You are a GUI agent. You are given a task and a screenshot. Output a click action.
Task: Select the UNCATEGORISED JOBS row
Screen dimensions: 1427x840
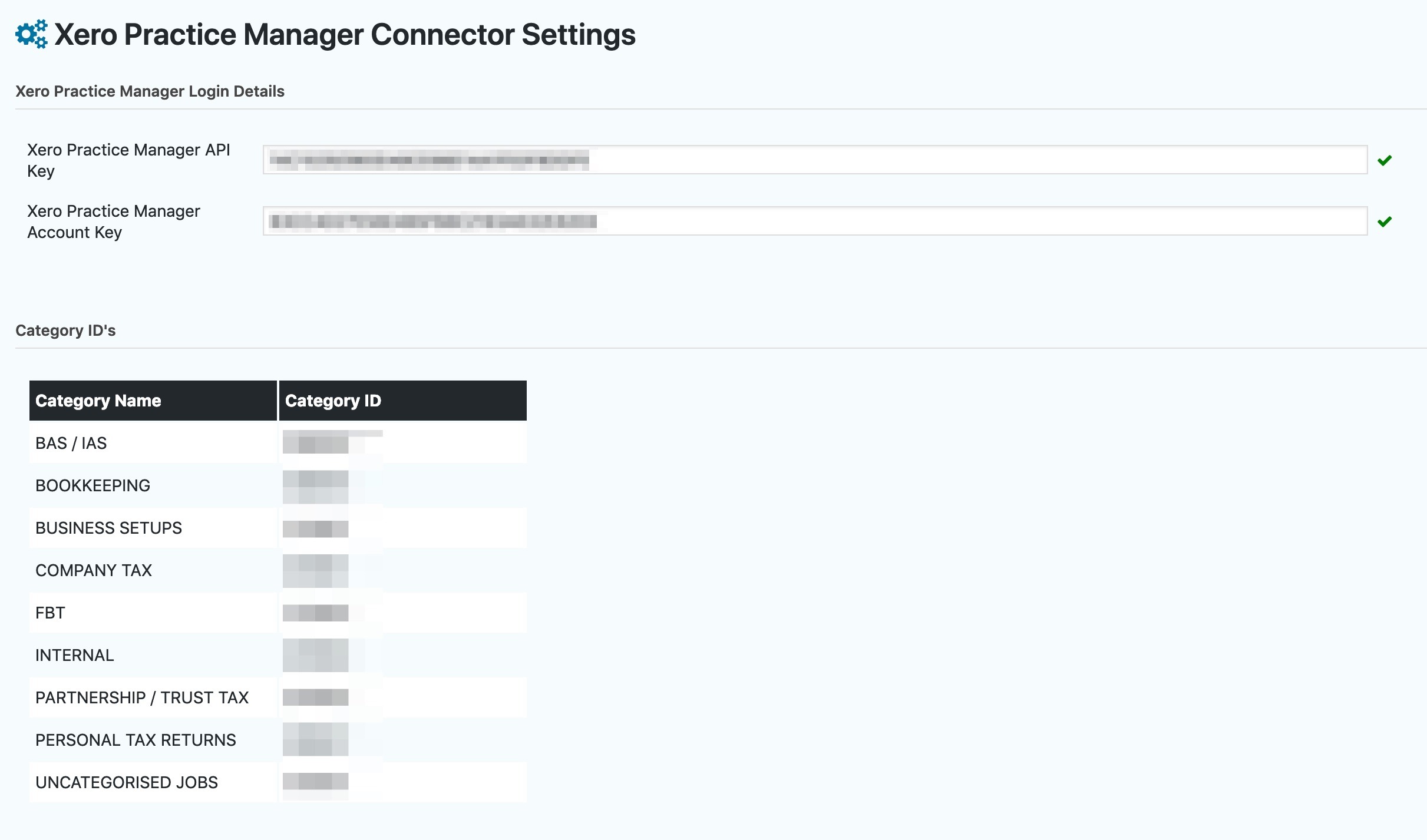click(278, 782)
